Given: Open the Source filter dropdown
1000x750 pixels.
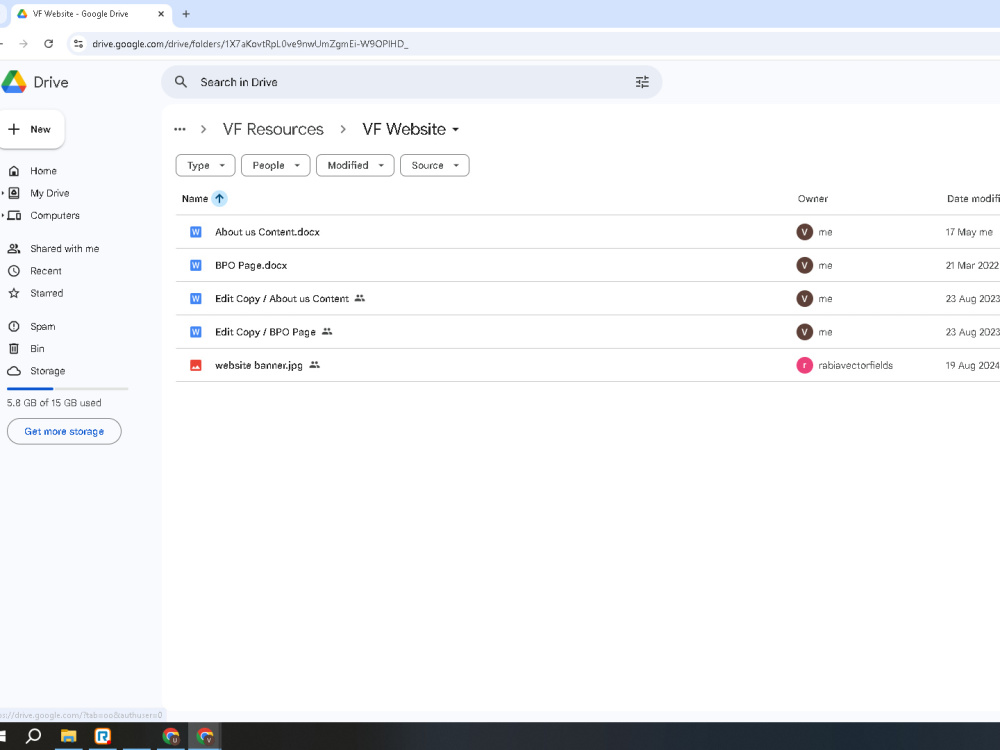Looking at the screenshot, I should click(x=435, y=166).
